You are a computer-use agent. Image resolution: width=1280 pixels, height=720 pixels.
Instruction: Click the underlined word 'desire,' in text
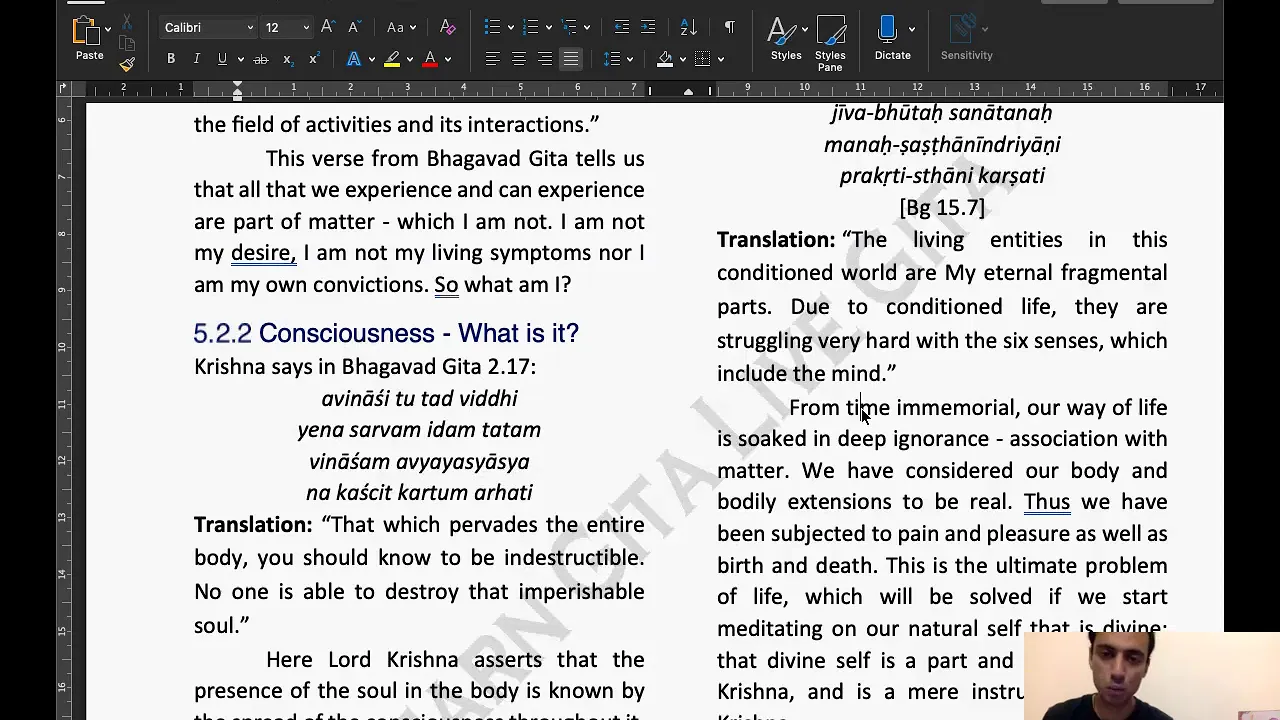pos(263,253)
